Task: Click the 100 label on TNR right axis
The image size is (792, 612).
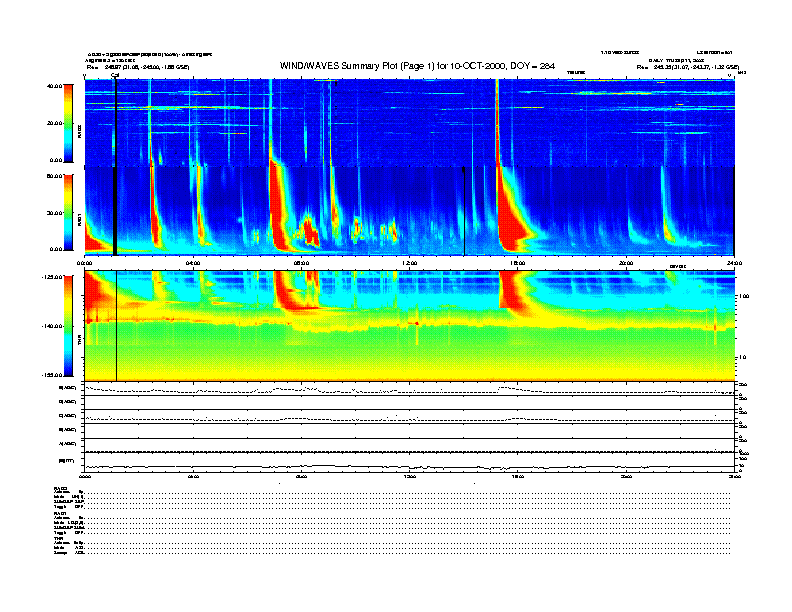Action: point(744,296)
